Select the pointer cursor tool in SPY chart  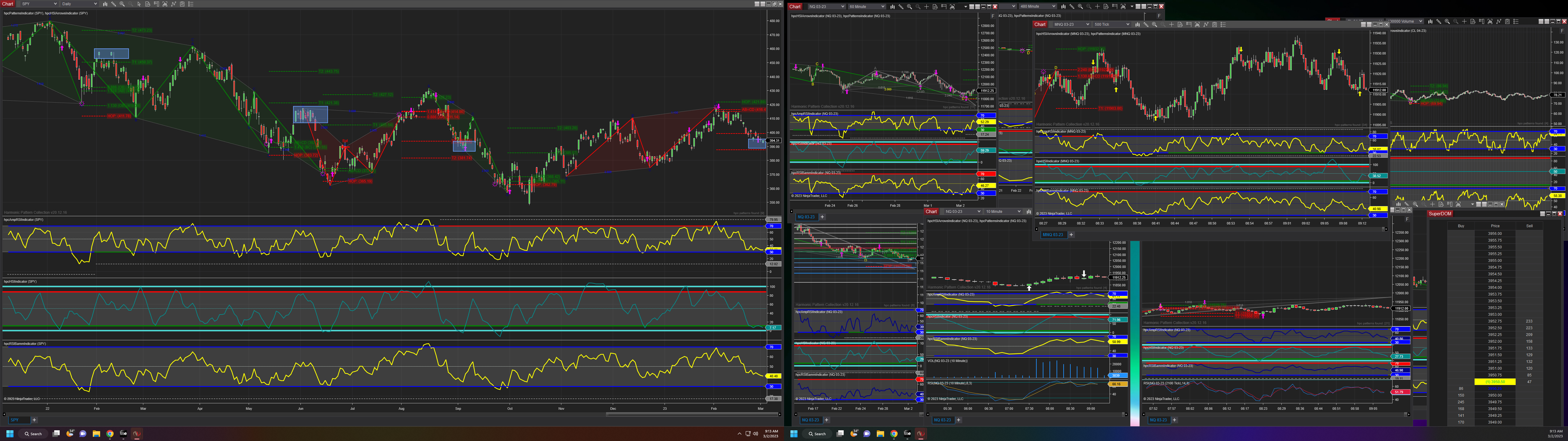[139, 4]
